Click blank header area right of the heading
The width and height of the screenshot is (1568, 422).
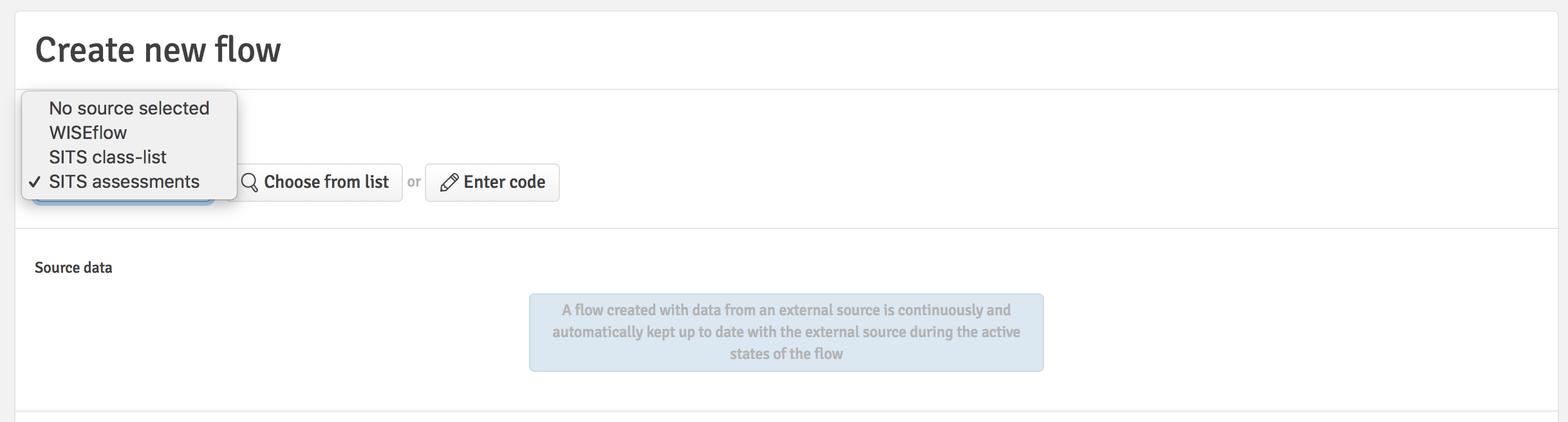[901, 50]
